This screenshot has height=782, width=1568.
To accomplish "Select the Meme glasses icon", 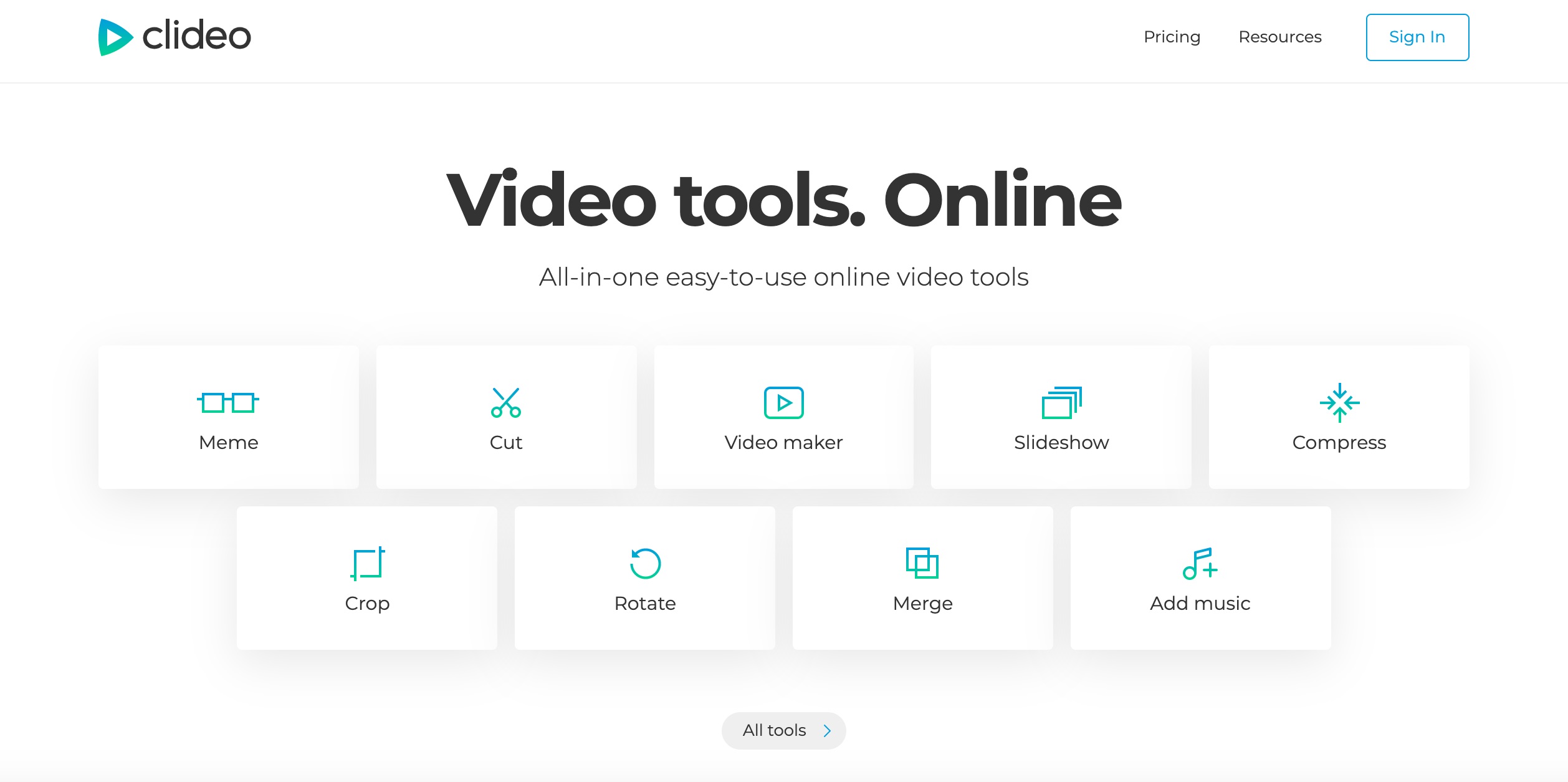I will [228, 403].
